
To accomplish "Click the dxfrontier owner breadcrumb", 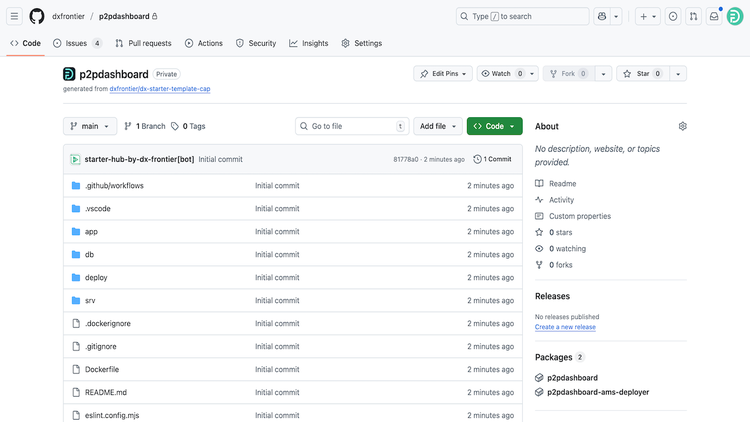I will coord(68,16).
